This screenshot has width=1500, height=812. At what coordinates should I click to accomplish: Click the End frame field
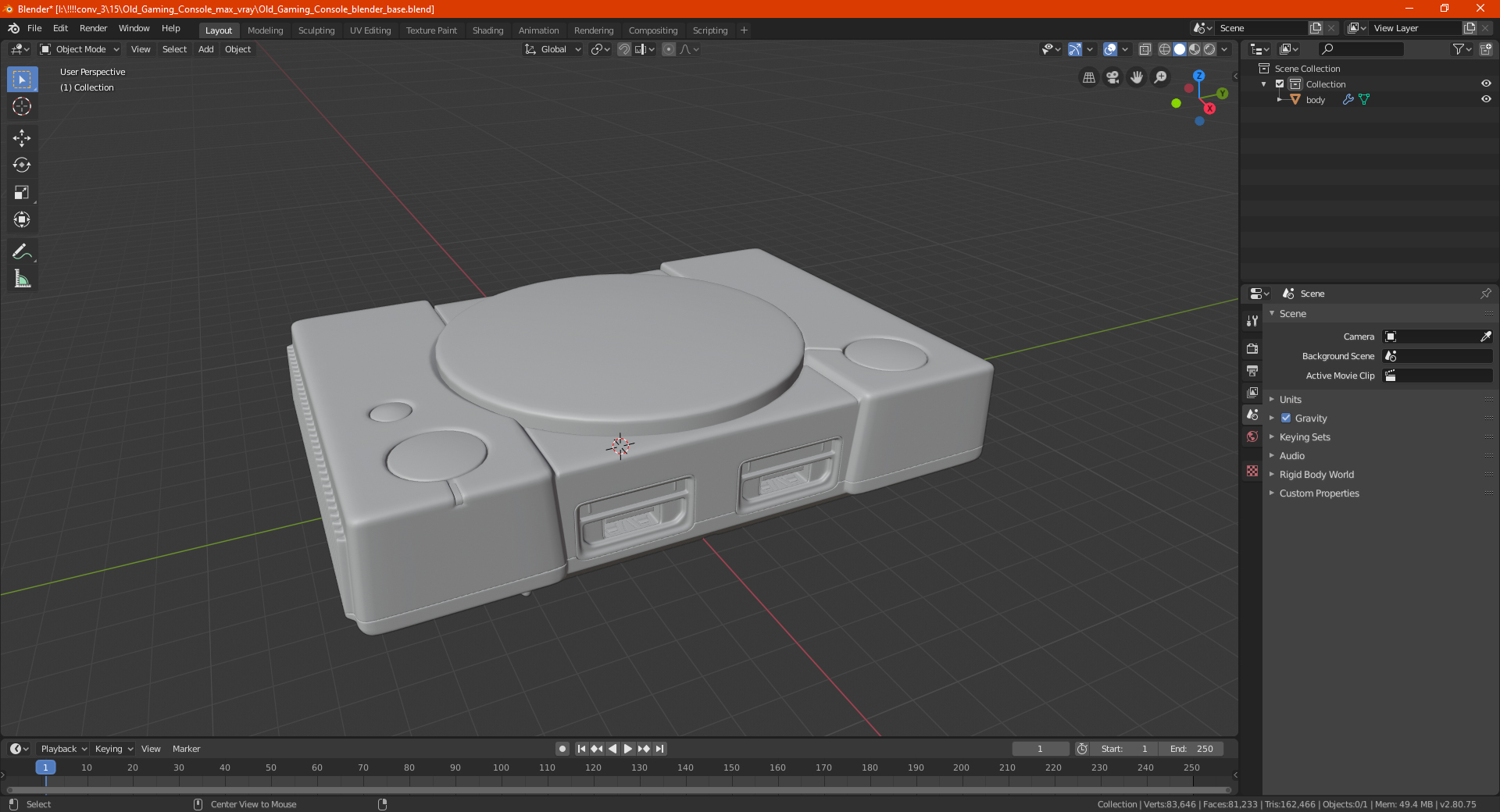pos(1191,749)
